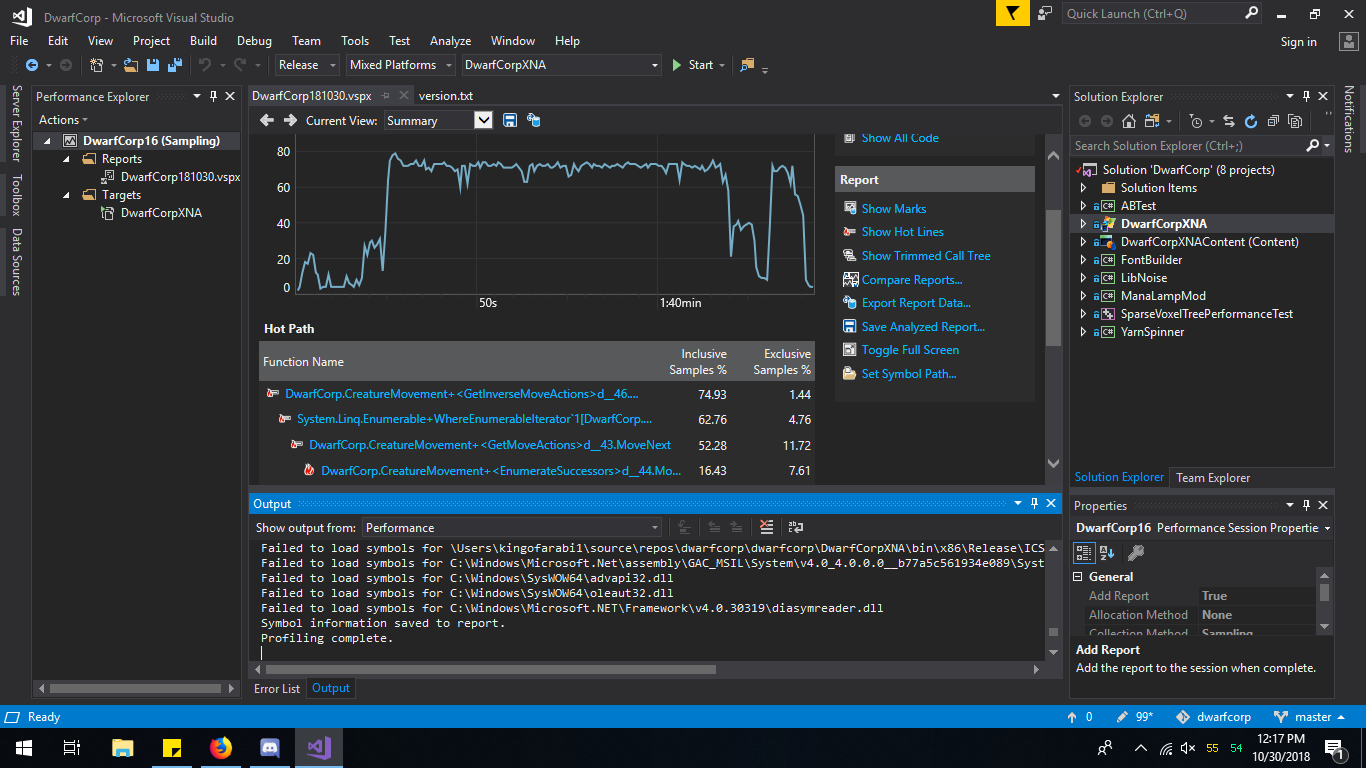Toggle auto-hide pin on Properties panel

coord(1306,505)
